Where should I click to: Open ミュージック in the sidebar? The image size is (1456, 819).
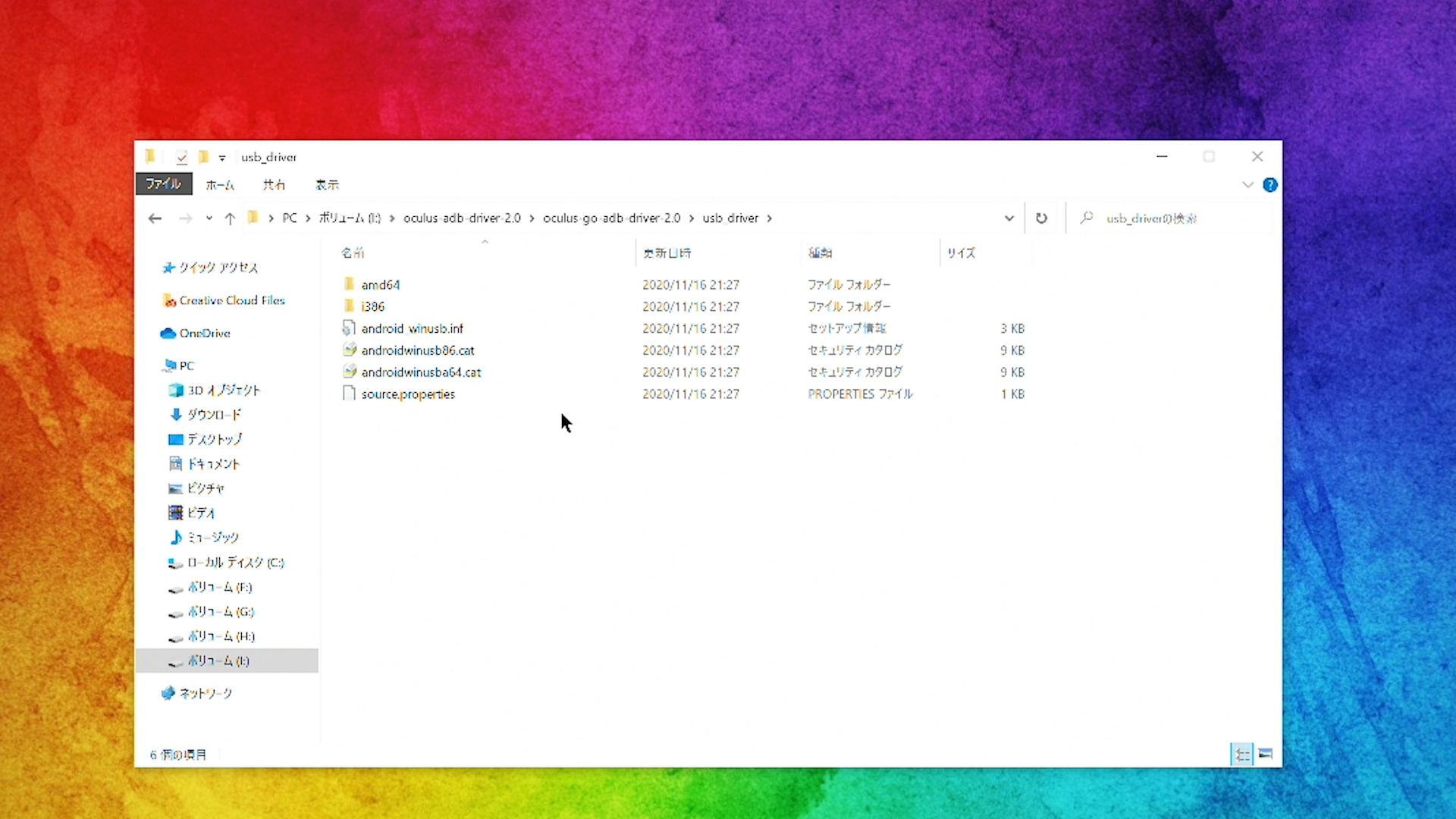(x=213, y=538)
